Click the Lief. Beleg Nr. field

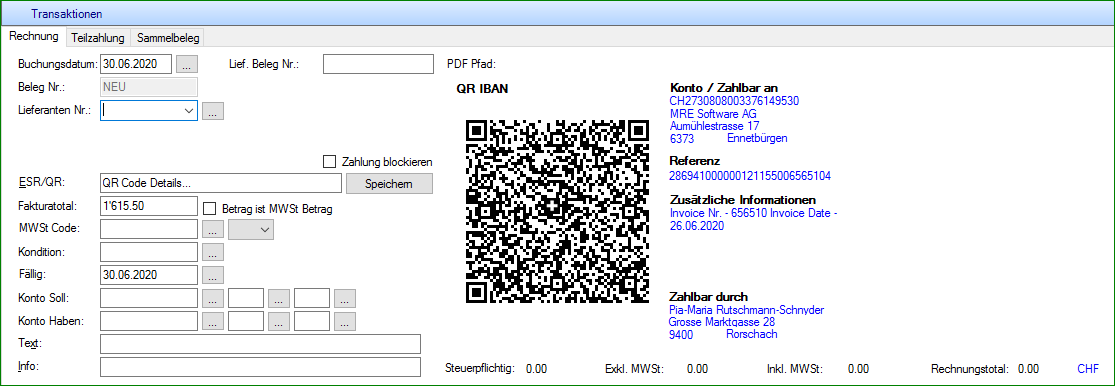coord(378,64)
